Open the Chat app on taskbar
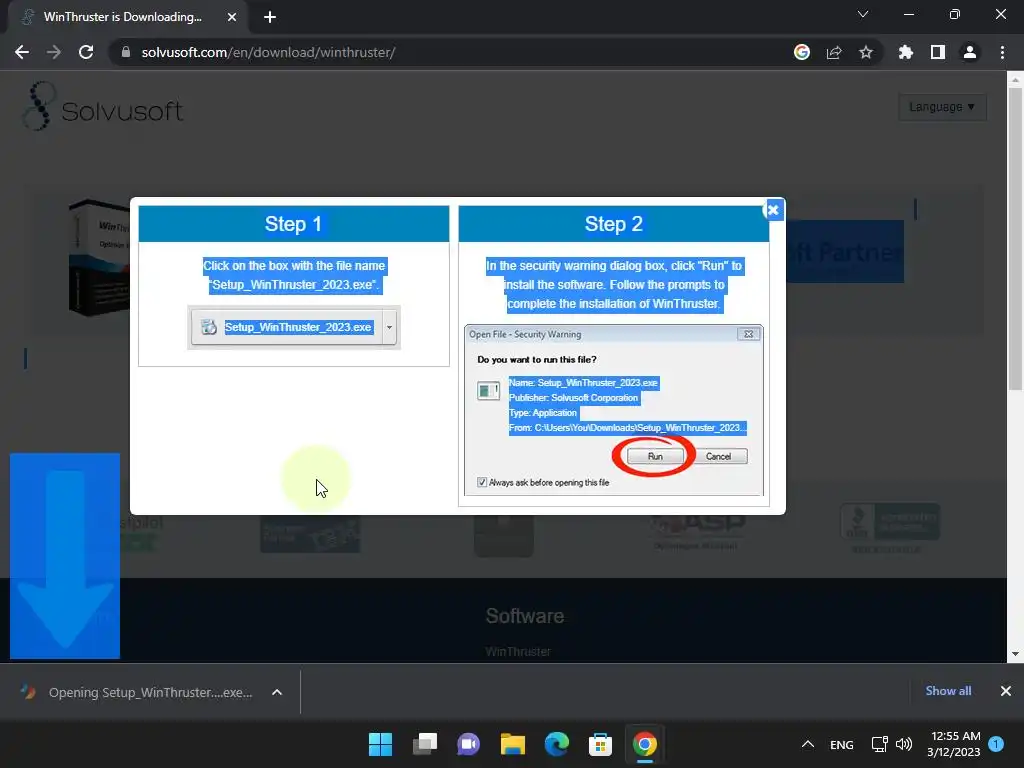Image resolution: width=1024 pixels, height=768 pixels. click(x=468, y=744)
